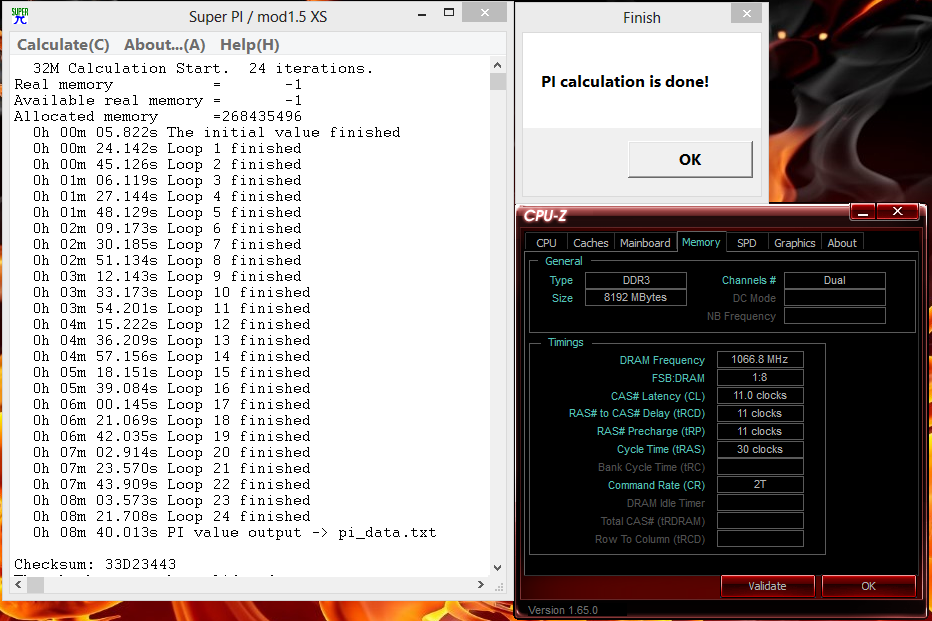Click the CAS# Latency 11.0 clocks value
The width and height of the screenshot is (932, 621).
760,395
